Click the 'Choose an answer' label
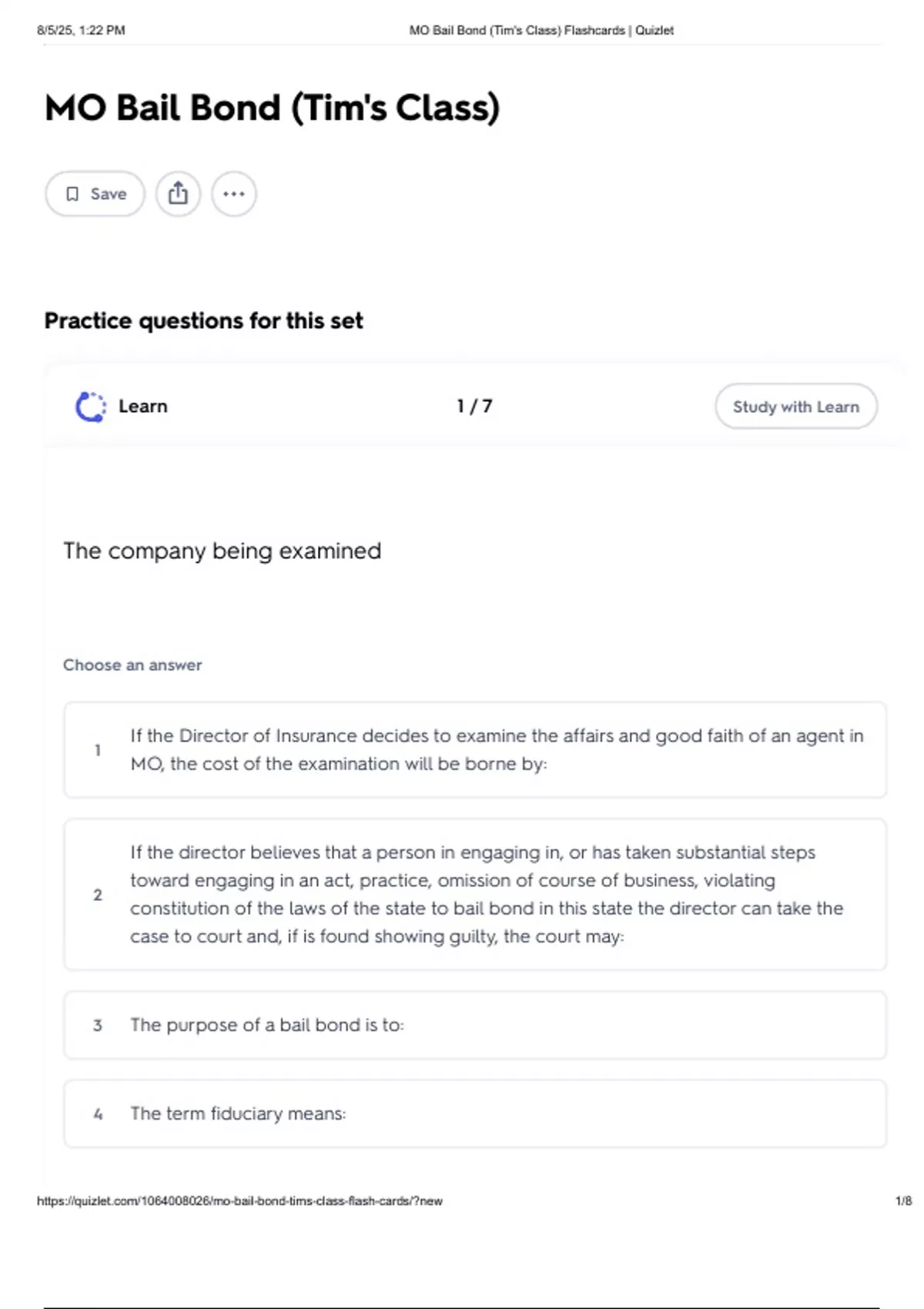 pyautogui.click(x=132, y=665)
